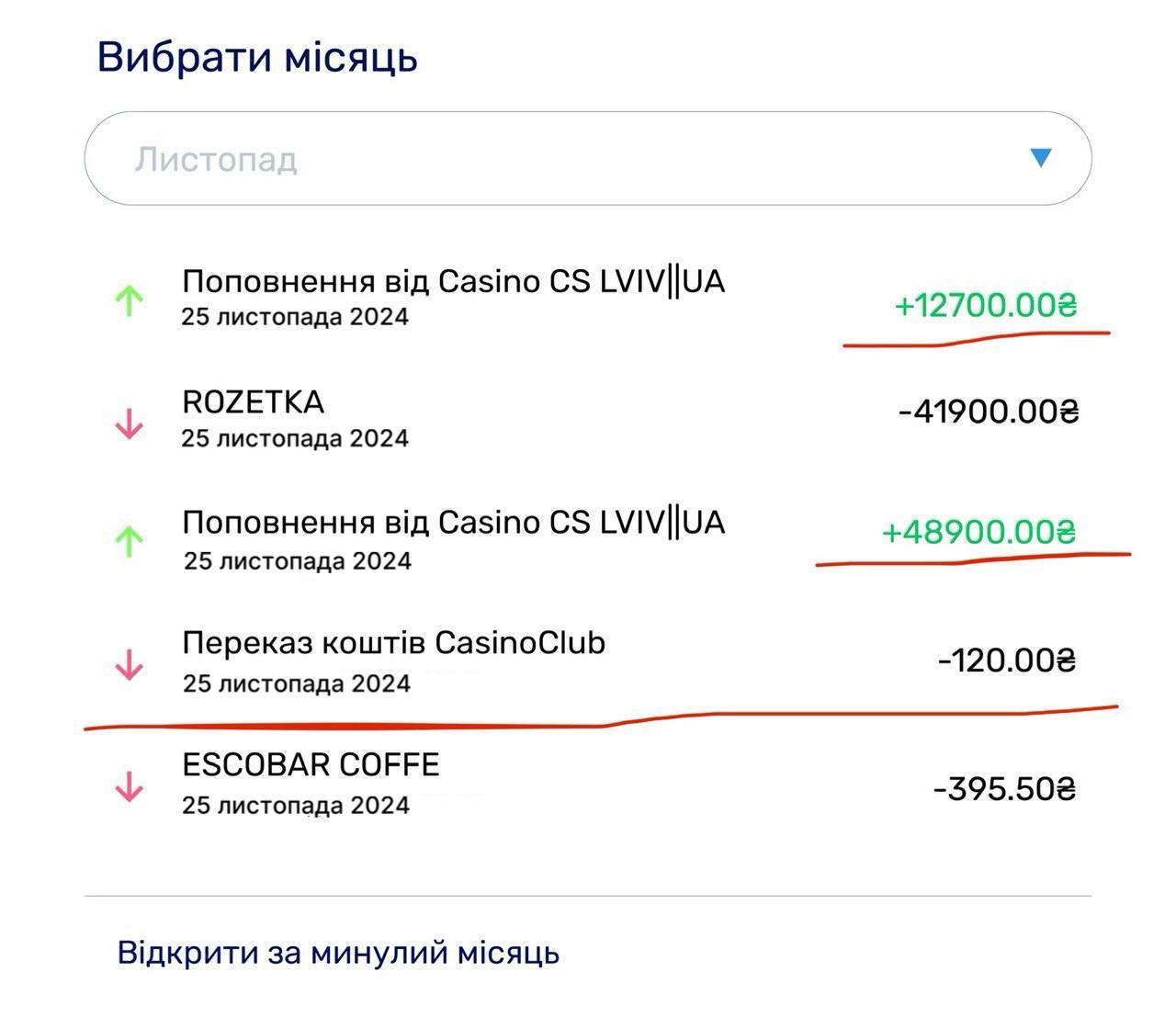1176x1028 pixels.
Task: Open the ESCOBAR COFFE transaction
Action: tap(311, 765)
